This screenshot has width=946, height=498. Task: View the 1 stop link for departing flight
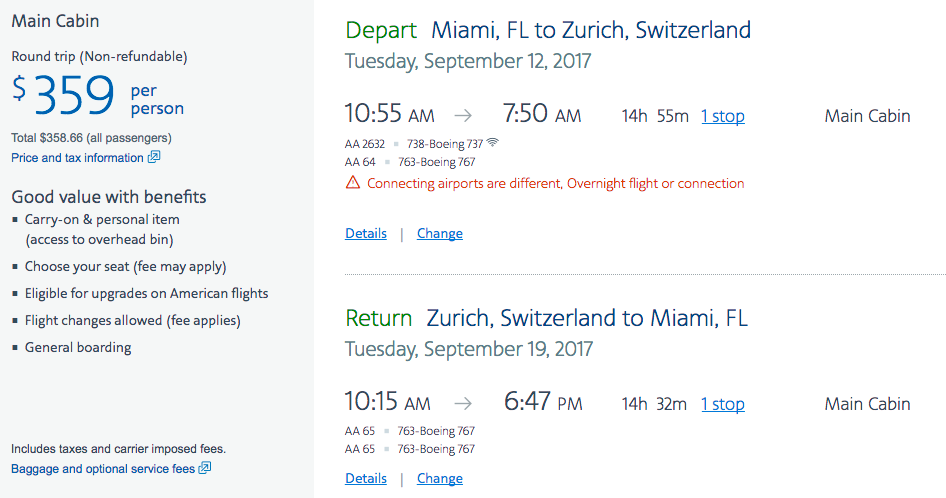[x=723, y=116]
